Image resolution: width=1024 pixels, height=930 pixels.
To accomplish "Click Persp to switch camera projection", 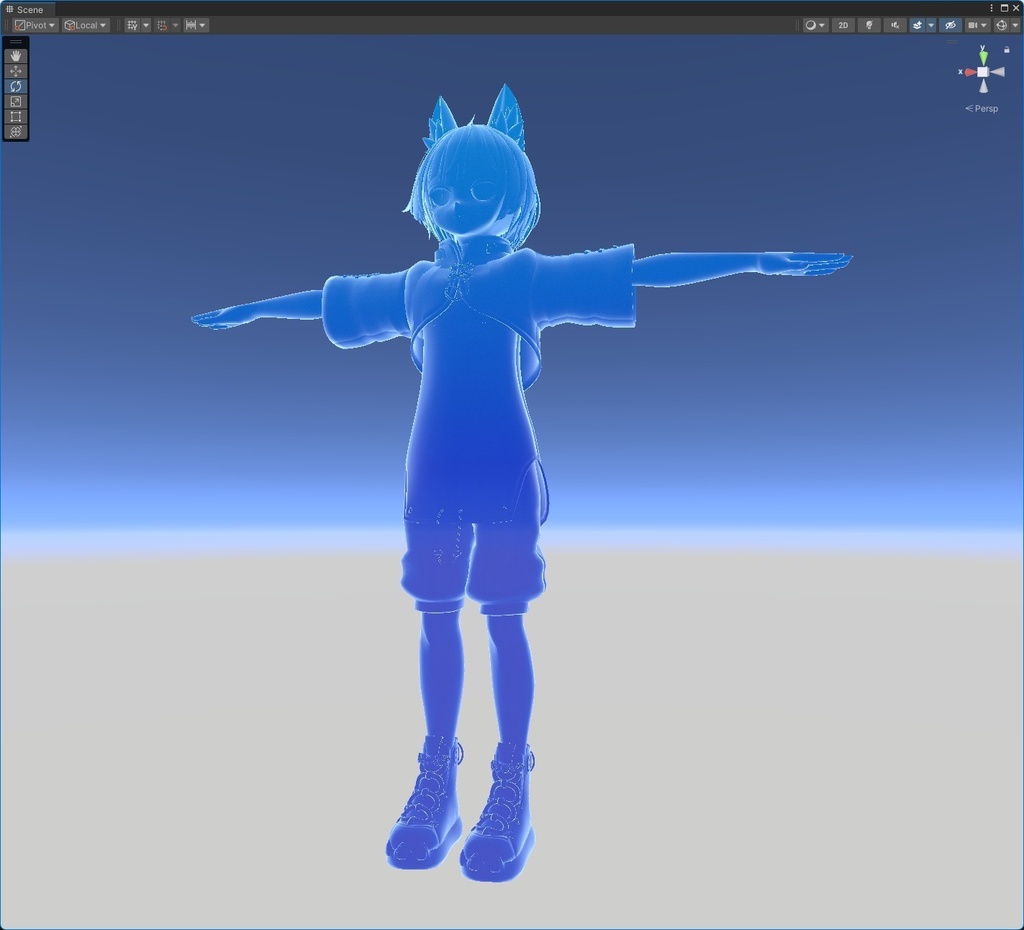I will 983,108.
